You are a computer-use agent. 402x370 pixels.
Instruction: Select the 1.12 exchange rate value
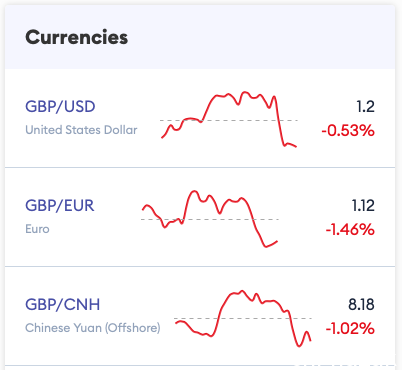(x=363, y=206)
